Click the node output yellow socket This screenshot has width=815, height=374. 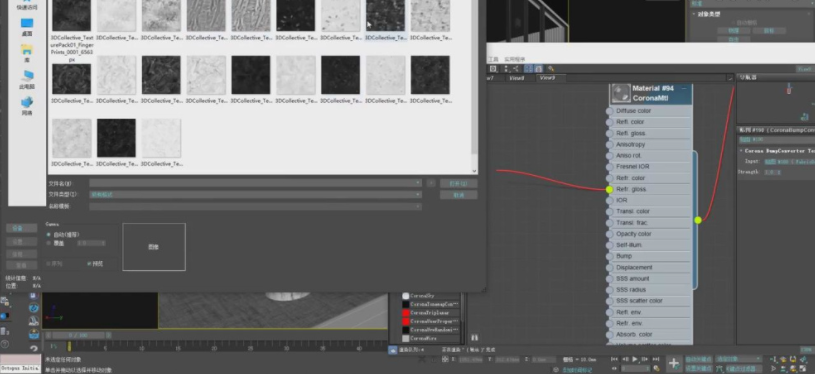pyautogui.click(x=698, y=220)
